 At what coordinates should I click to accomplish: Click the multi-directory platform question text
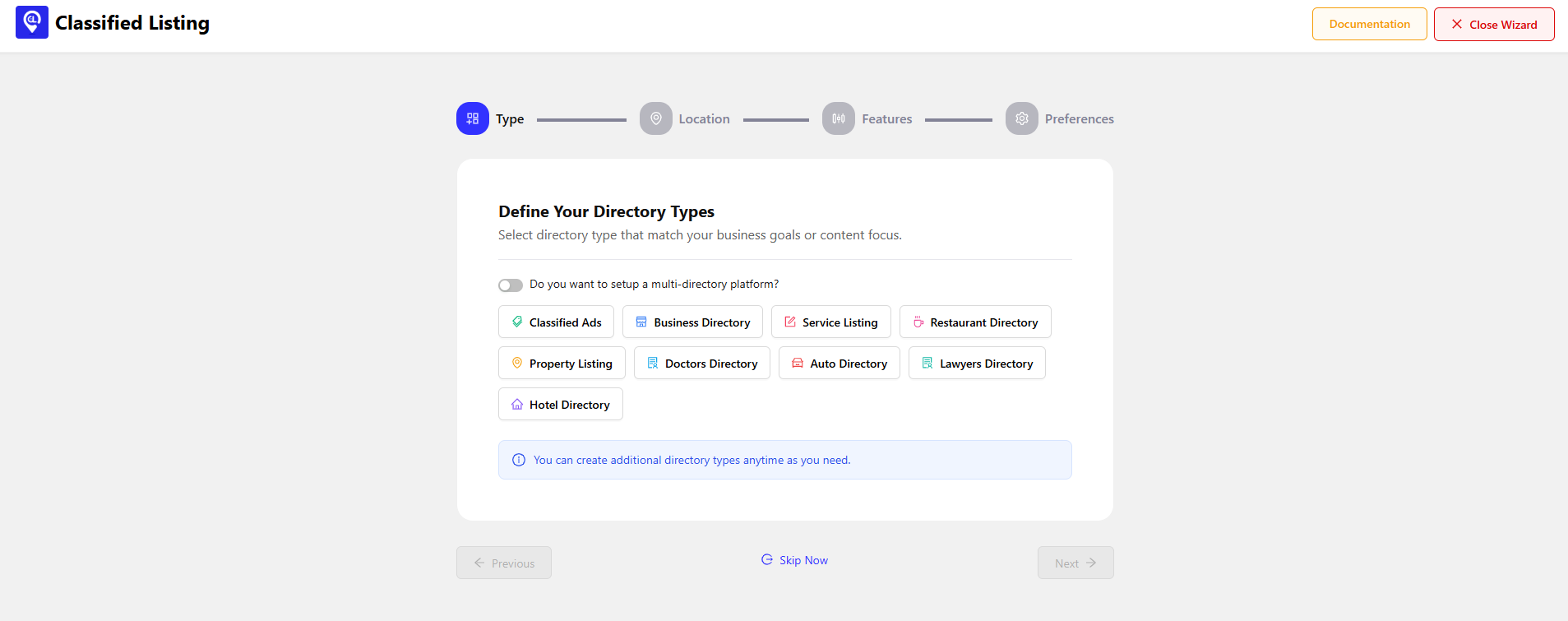pyautogui.click(x=654, y=284)
